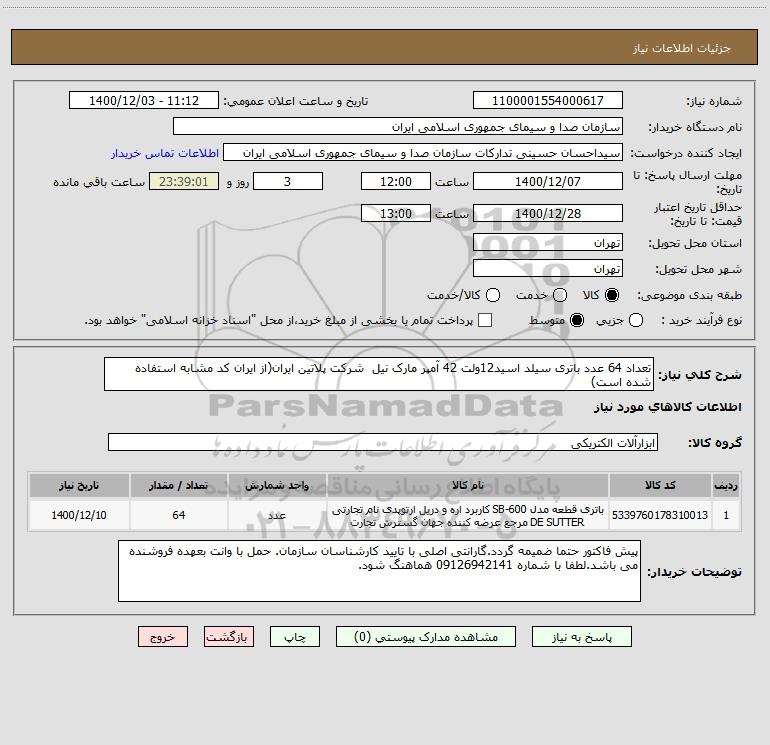Click the توضیحات خریدار text area

[x=380, y=571]
